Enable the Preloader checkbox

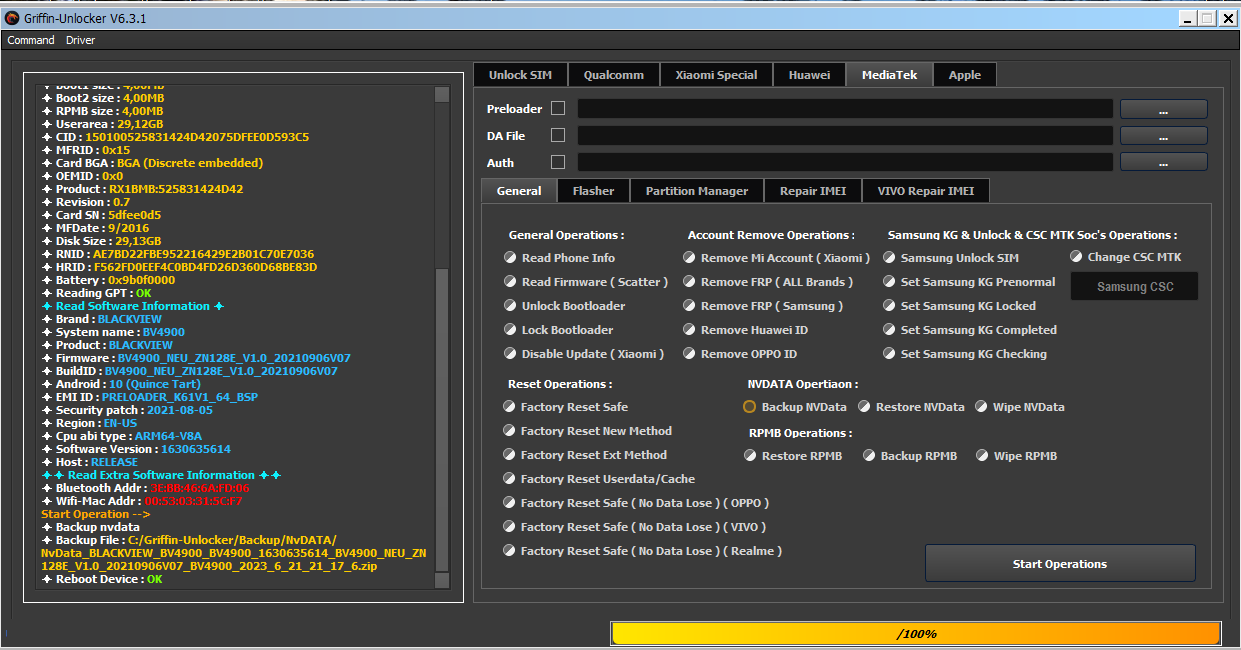[558, 108]
